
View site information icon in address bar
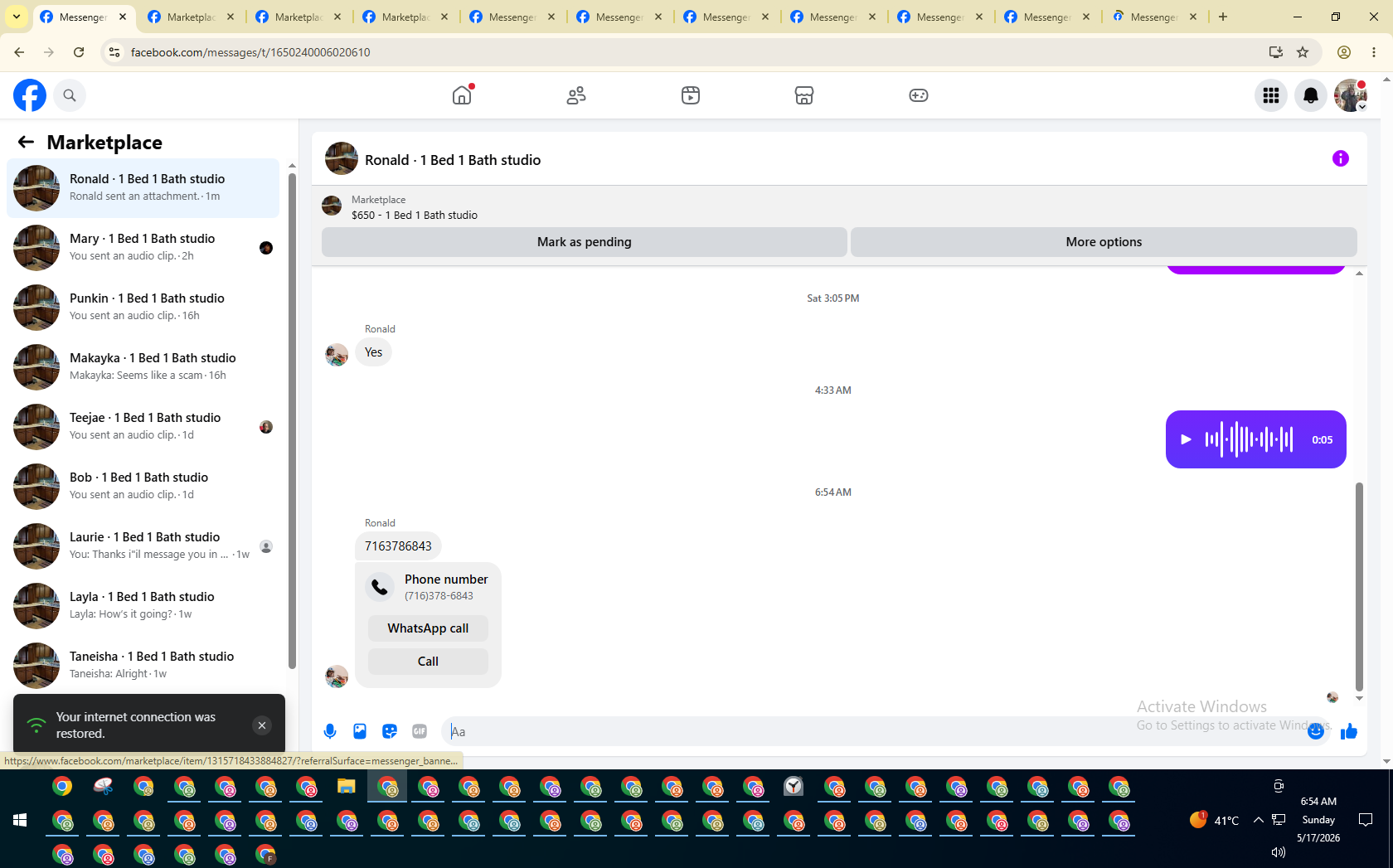coord(114,52)
